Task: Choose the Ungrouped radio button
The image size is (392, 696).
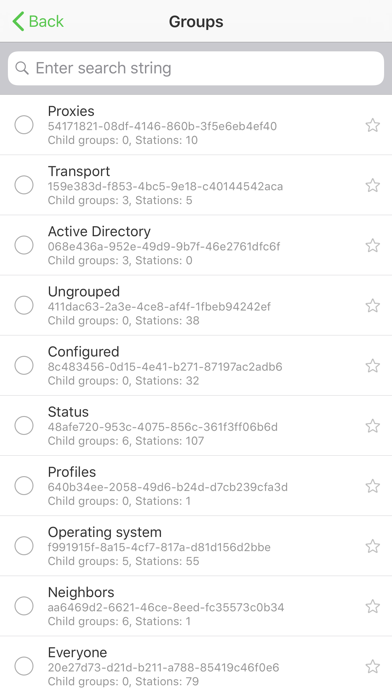Action: click(24, 305)
